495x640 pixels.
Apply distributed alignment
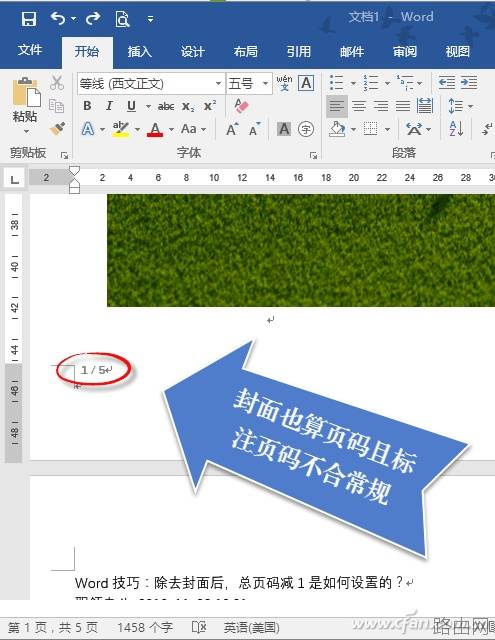pyautogui.click(x=425, y=106)
